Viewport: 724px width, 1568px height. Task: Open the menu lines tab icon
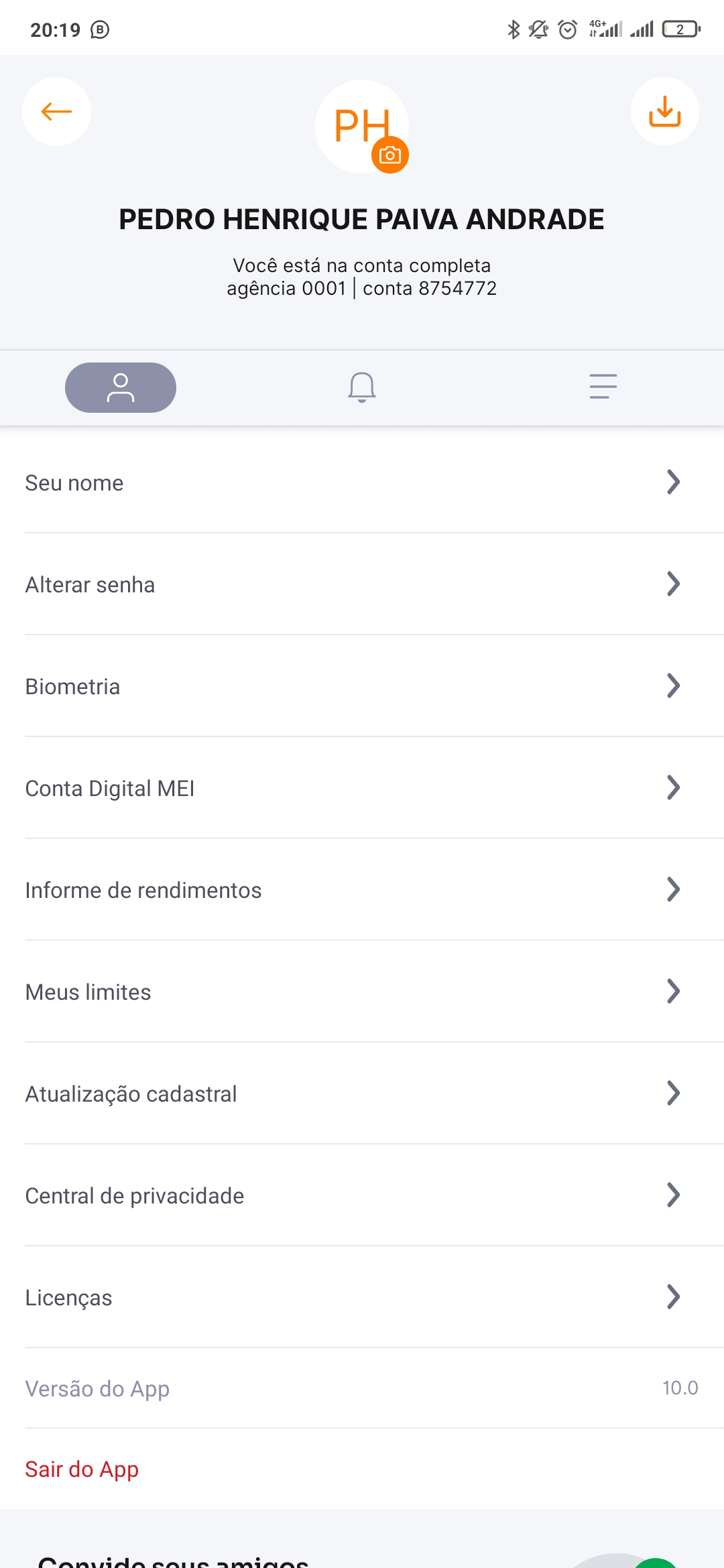pos(603,387)
